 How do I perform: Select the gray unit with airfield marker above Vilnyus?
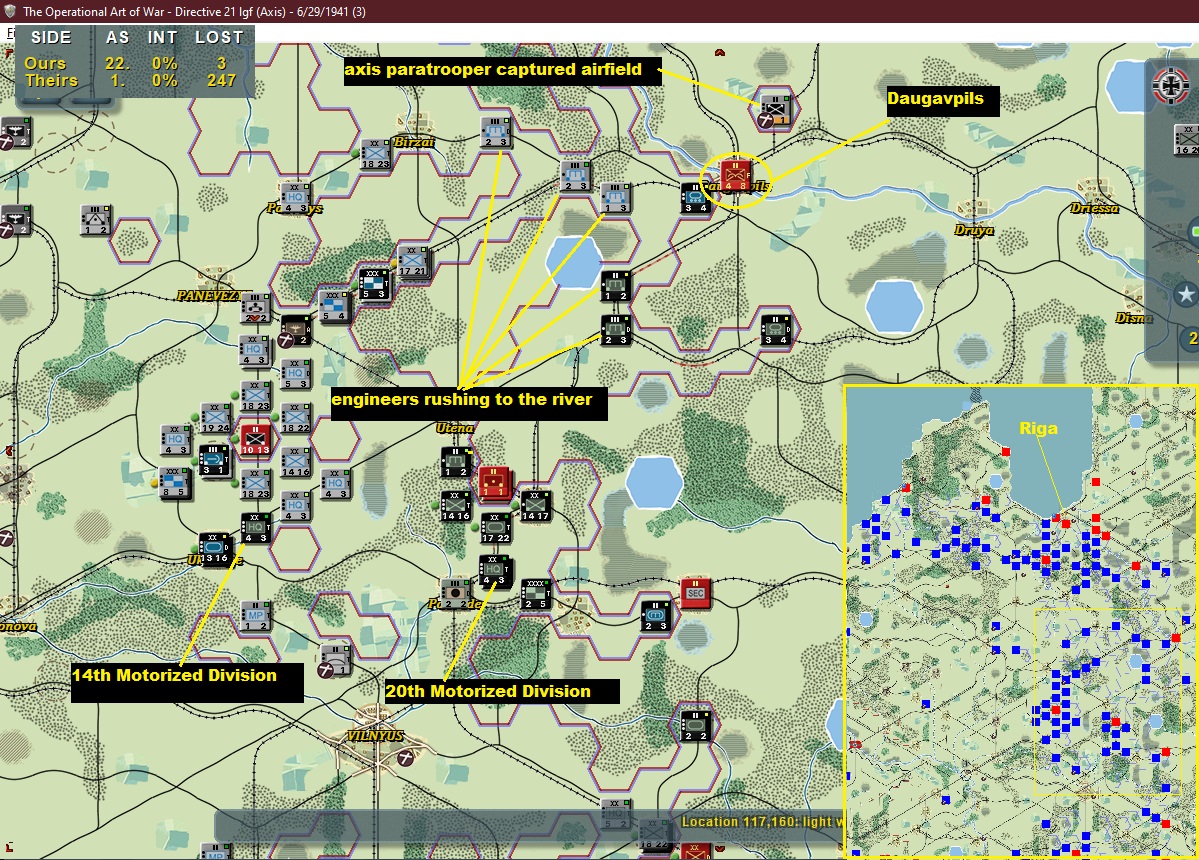click(x=335, y=660)
